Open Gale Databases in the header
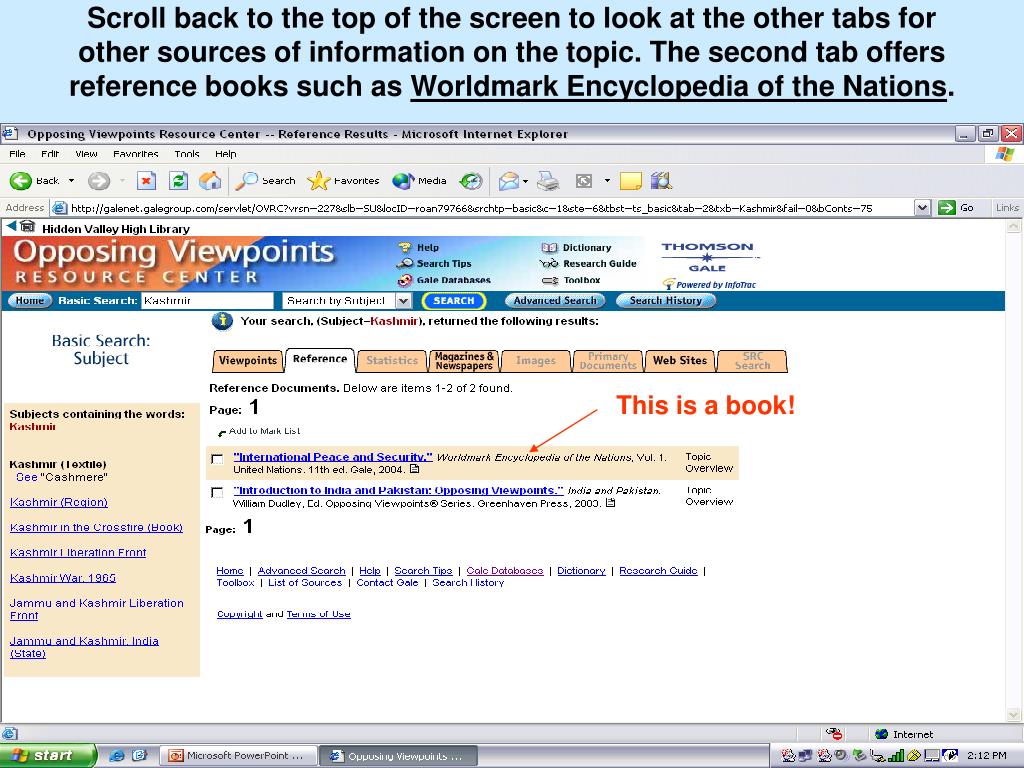Screen dimensions: 1024x768 click(x=454, y=280)
